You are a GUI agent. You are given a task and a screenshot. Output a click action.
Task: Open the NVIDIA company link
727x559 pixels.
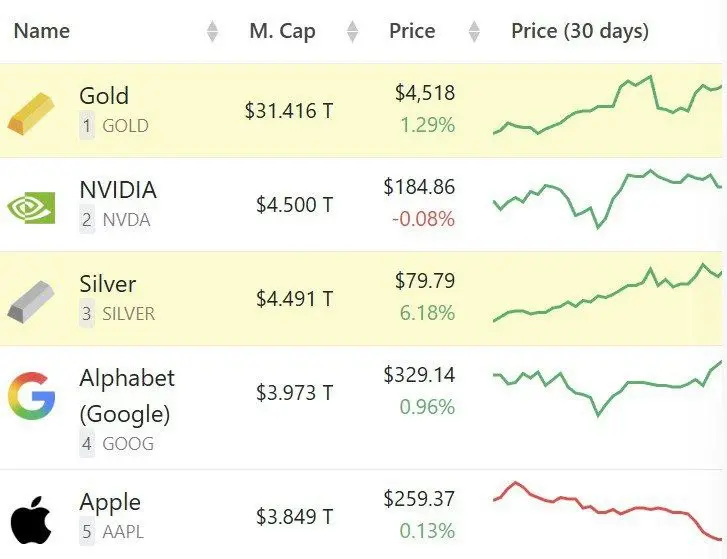pos(118,190)
